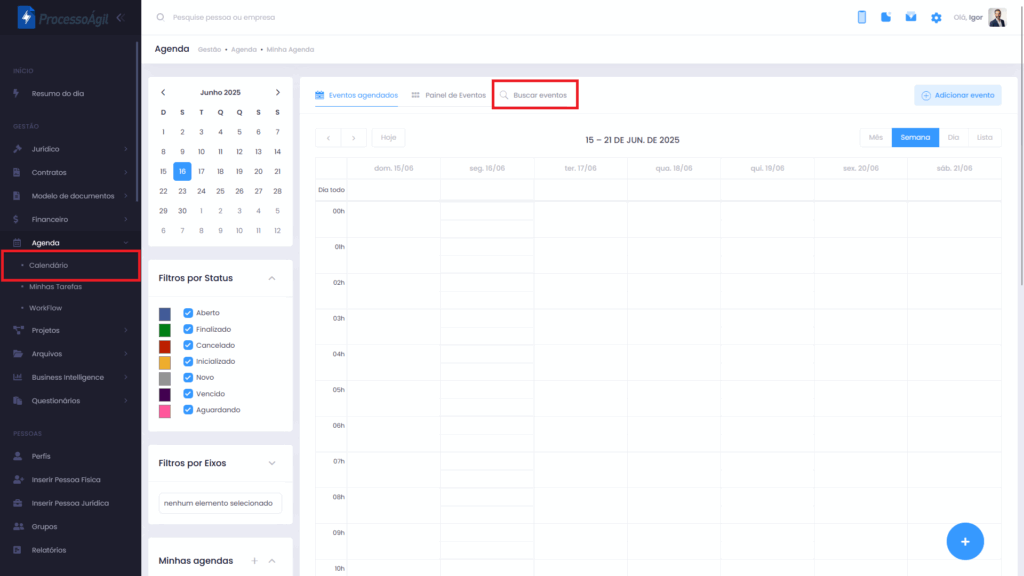1024x576 pixels.
Task: Collapse sidebar using double chevron icon
Action: (x=120, y=18)
